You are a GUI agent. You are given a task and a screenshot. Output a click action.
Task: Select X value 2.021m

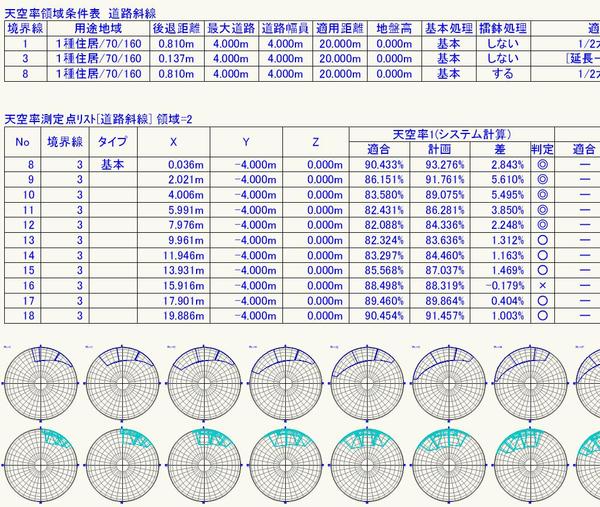[186, 180]
